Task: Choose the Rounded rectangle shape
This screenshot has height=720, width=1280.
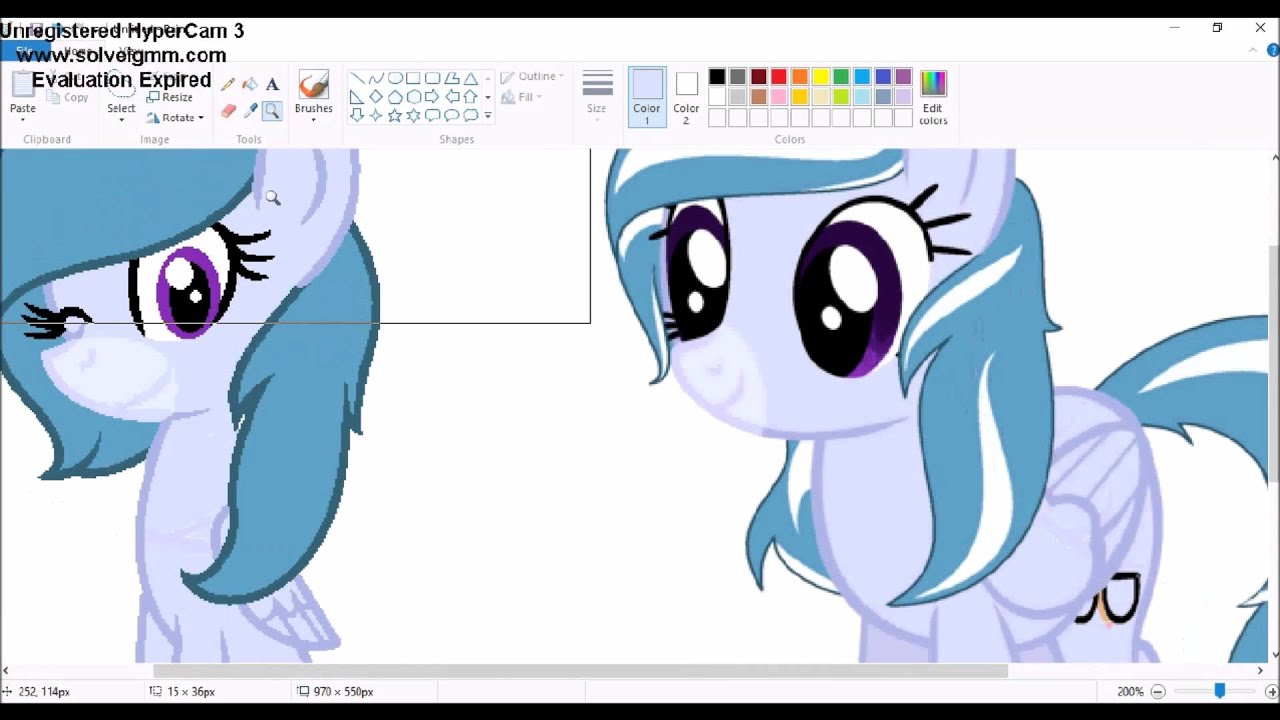Action: coord(433,79)
